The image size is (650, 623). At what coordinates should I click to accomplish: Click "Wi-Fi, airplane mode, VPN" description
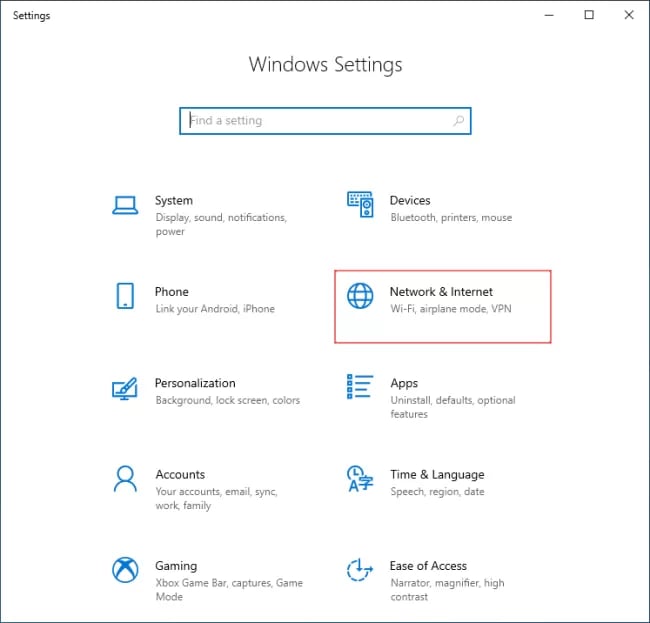point(451,309)
